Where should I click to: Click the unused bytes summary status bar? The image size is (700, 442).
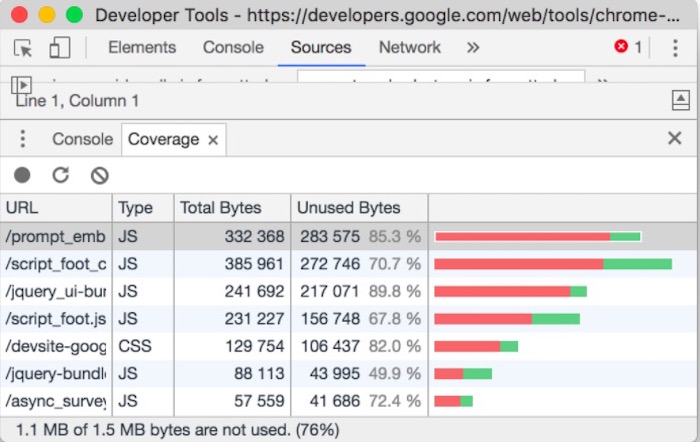point(177,430)
